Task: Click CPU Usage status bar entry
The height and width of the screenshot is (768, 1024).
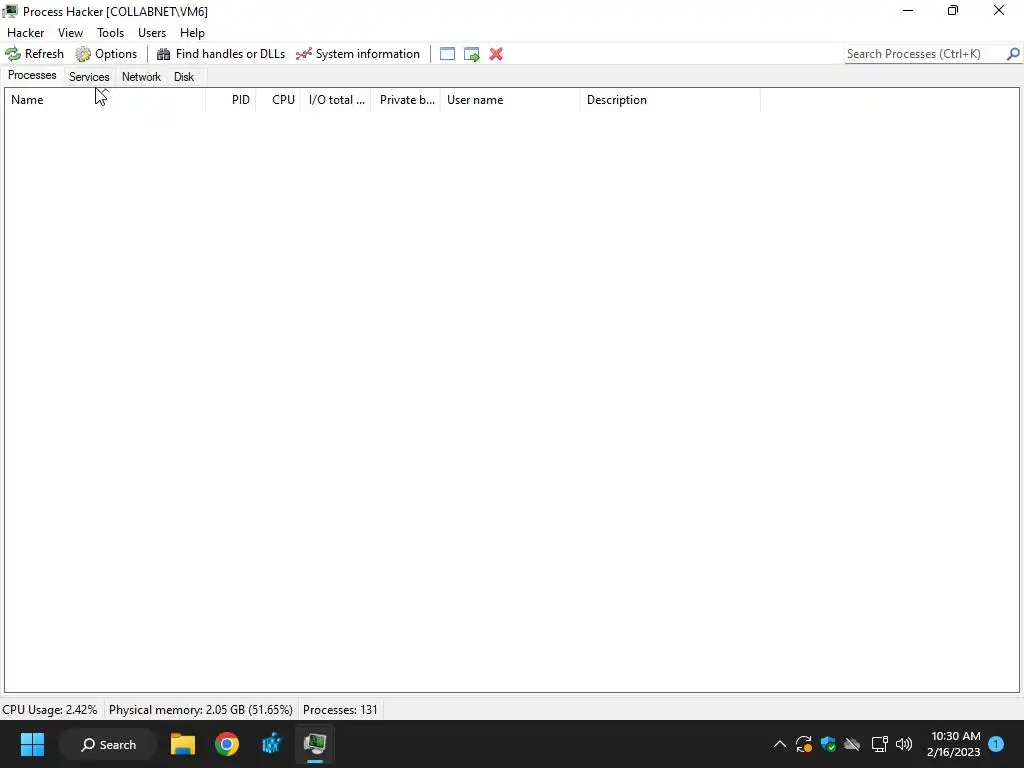Action: coord(50,710)
